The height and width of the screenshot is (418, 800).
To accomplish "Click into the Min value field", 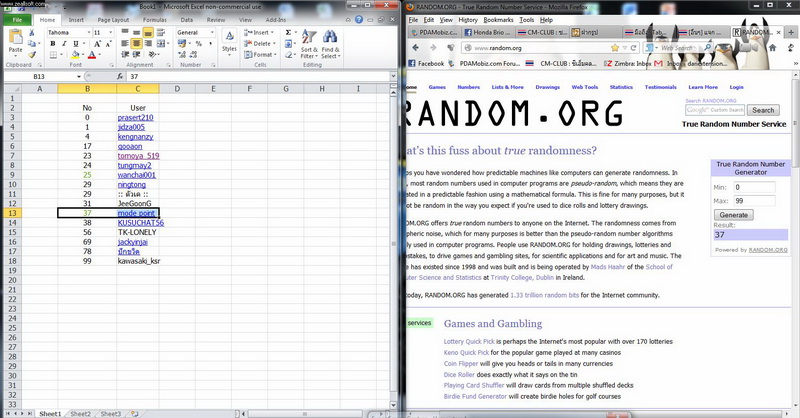I will (x=755, y=187).
